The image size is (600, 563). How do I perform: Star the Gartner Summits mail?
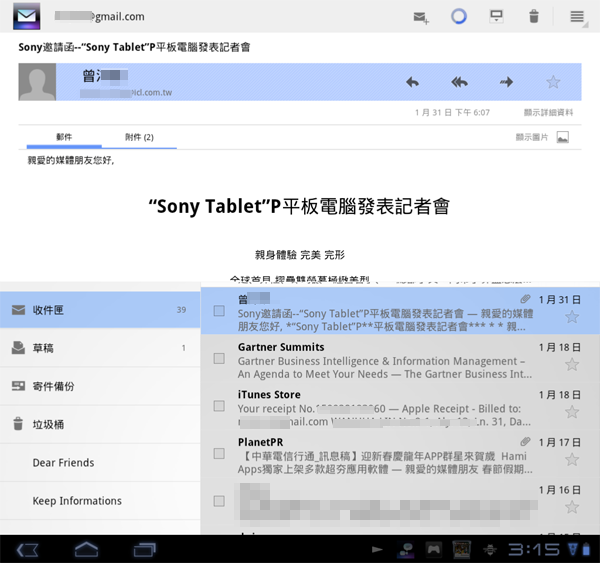click(572, 364)
